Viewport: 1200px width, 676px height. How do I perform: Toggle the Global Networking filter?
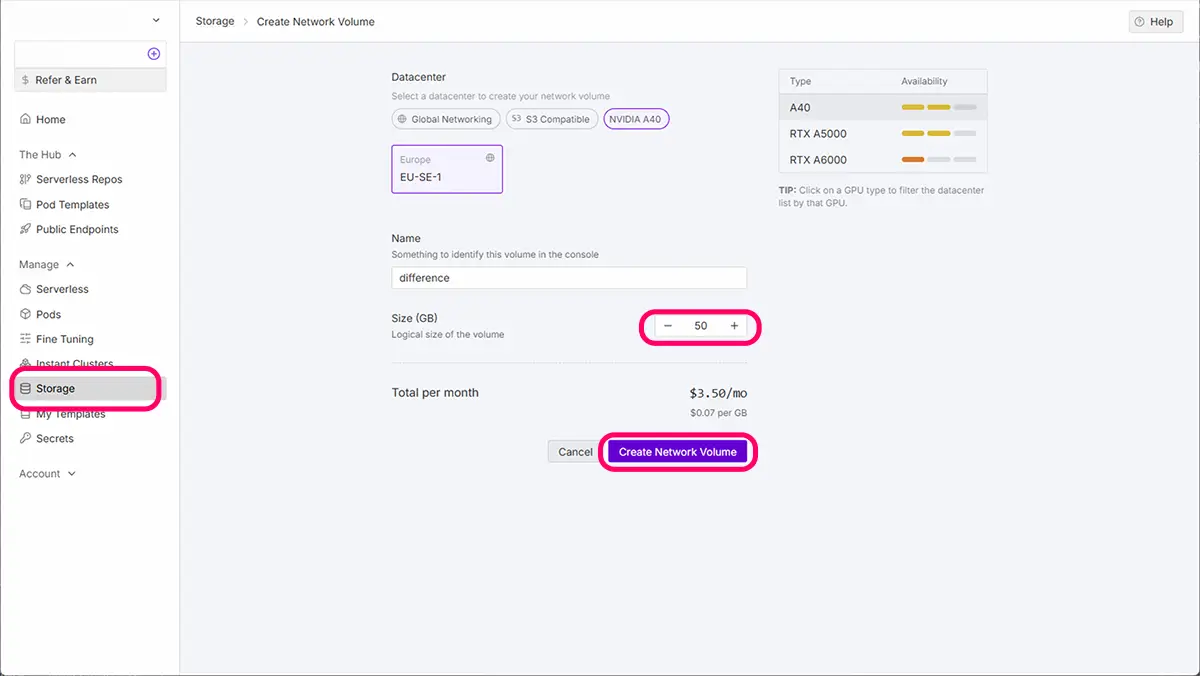coord(445,119)
